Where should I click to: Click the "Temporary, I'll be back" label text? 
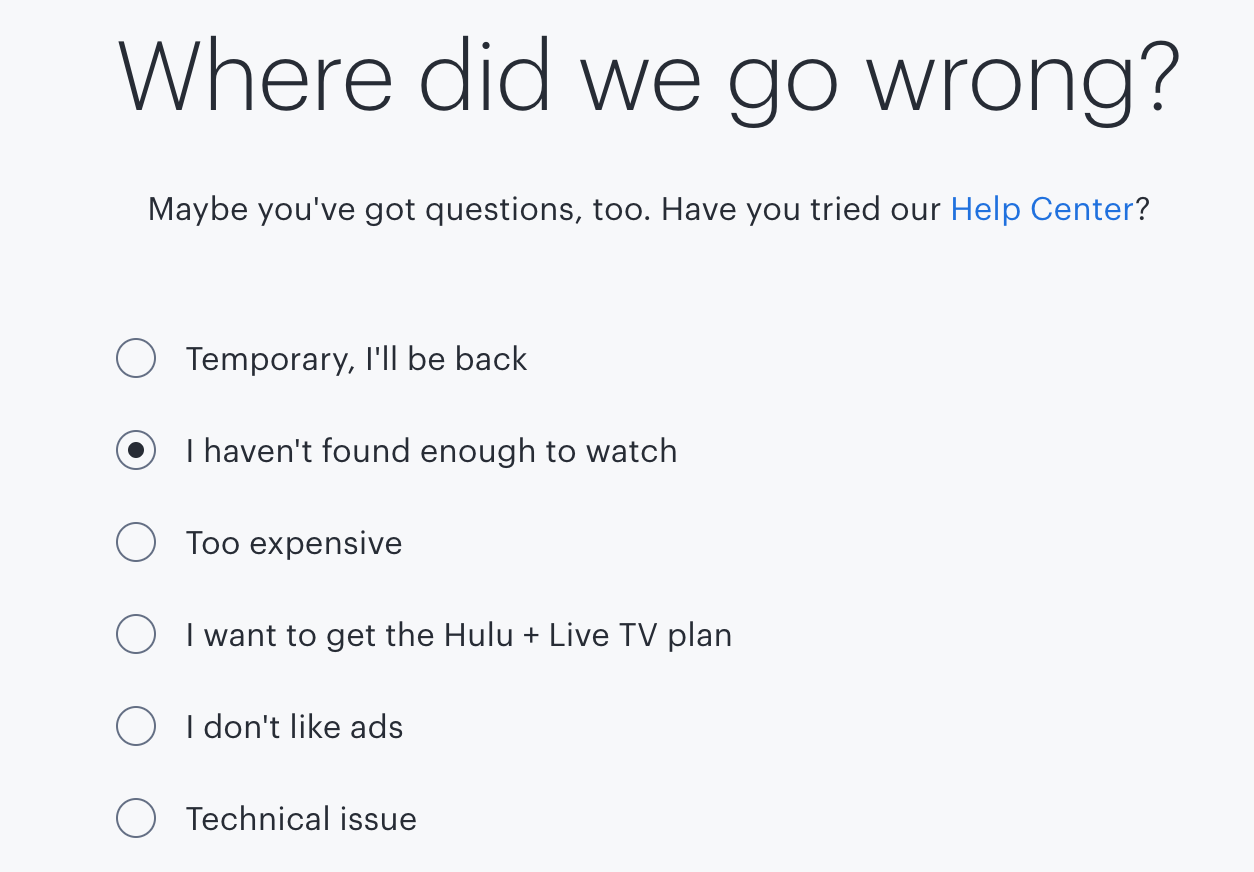click(356, 359)
